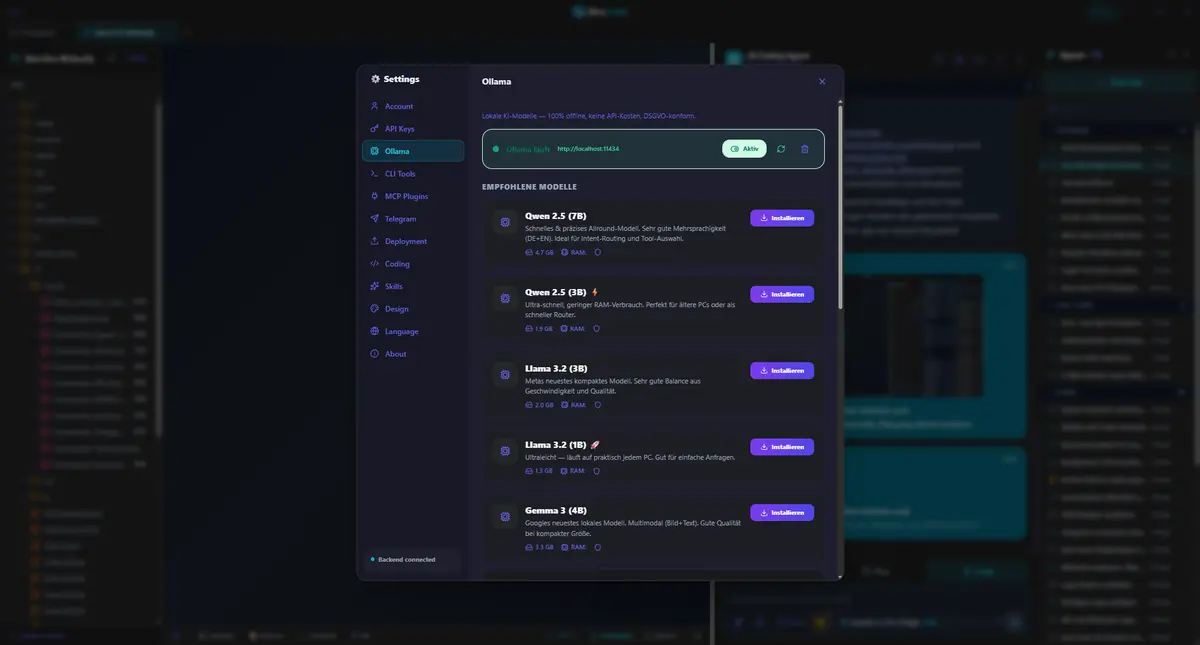Install the Qwen 2.5 (7B) model
Screen dimensions: 1200x645
[x=782, y=218]
